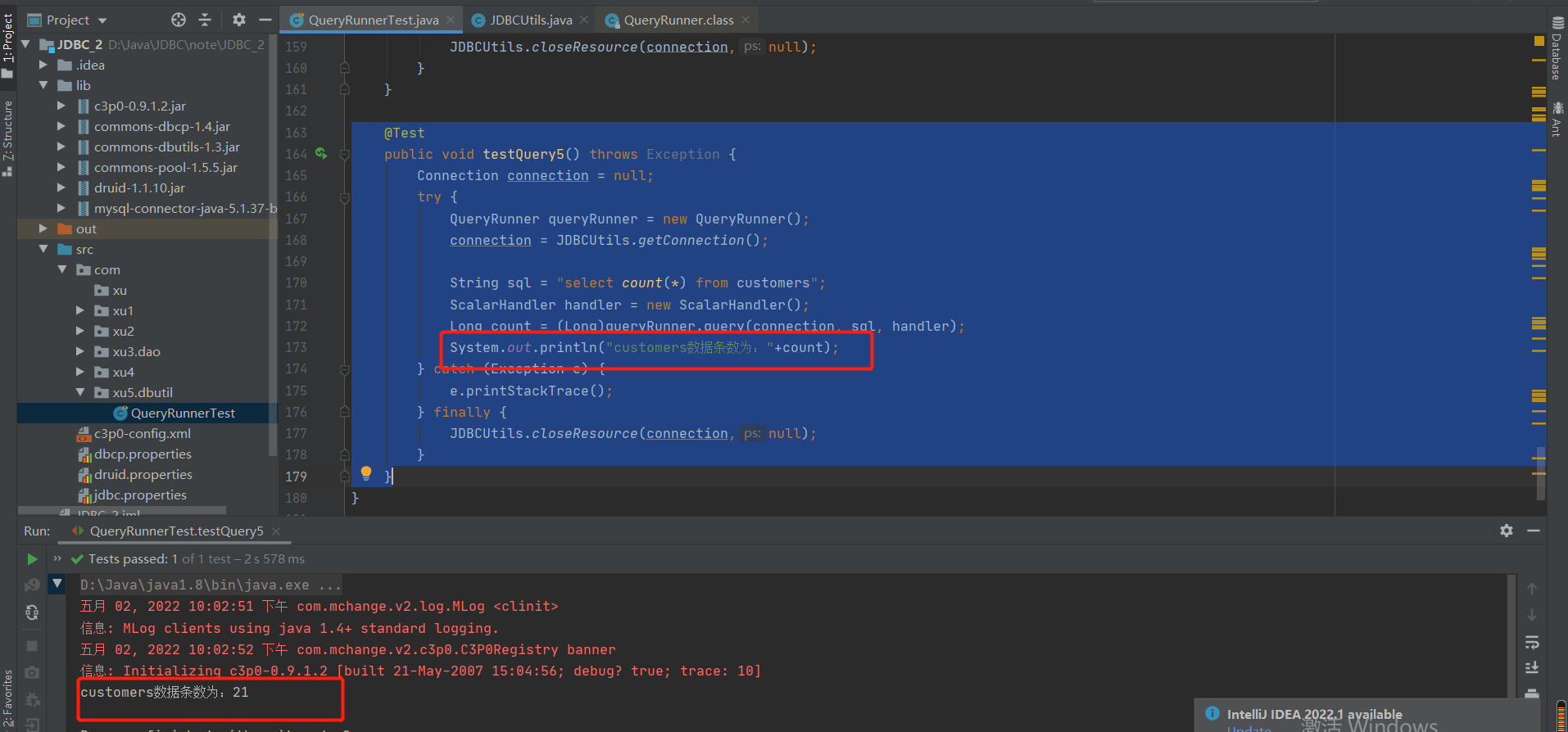Collapse the src folder
This screenshot has width=1568, height=732.
[x=43, y=249]
